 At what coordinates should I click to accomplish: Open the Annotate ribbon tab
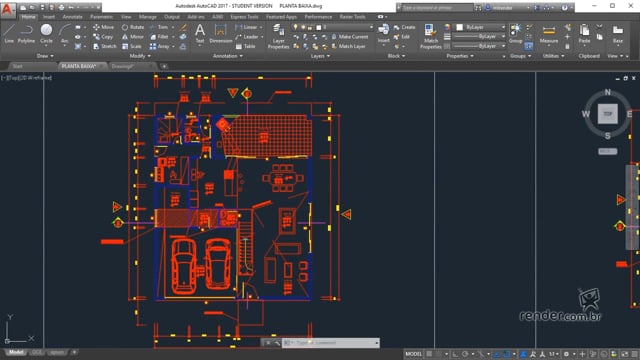72,17
